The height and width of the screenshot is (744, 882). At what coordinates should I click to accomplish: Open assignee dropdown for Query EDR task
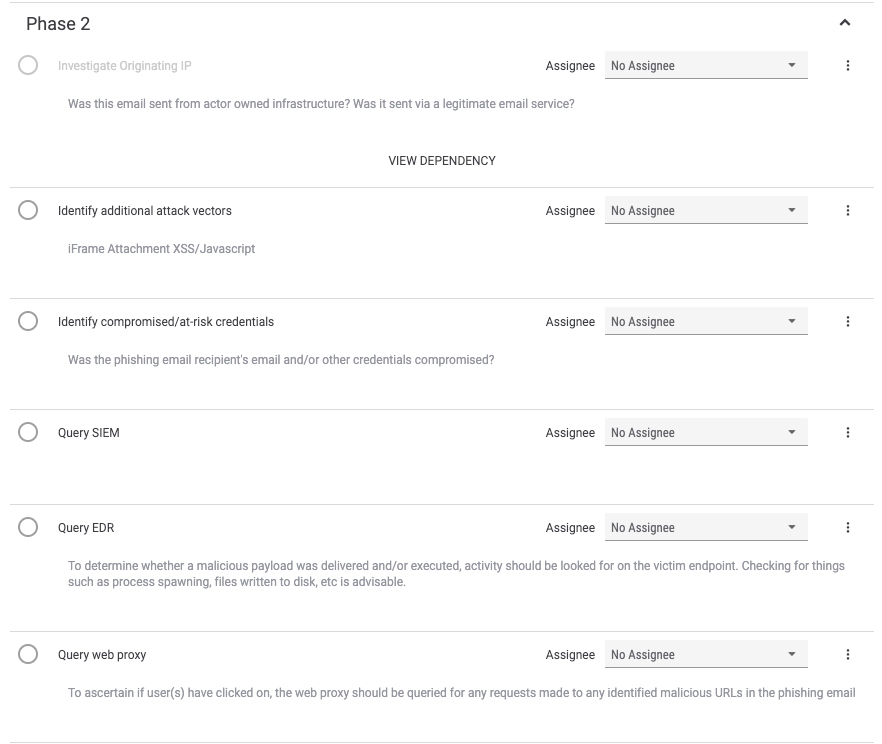(706, 527)
